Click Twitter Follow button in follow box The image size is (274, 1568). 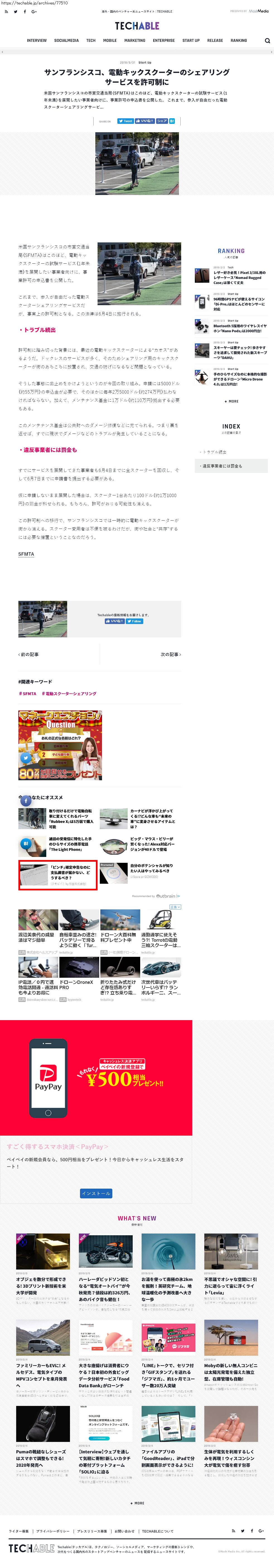(x=135, y=622)
